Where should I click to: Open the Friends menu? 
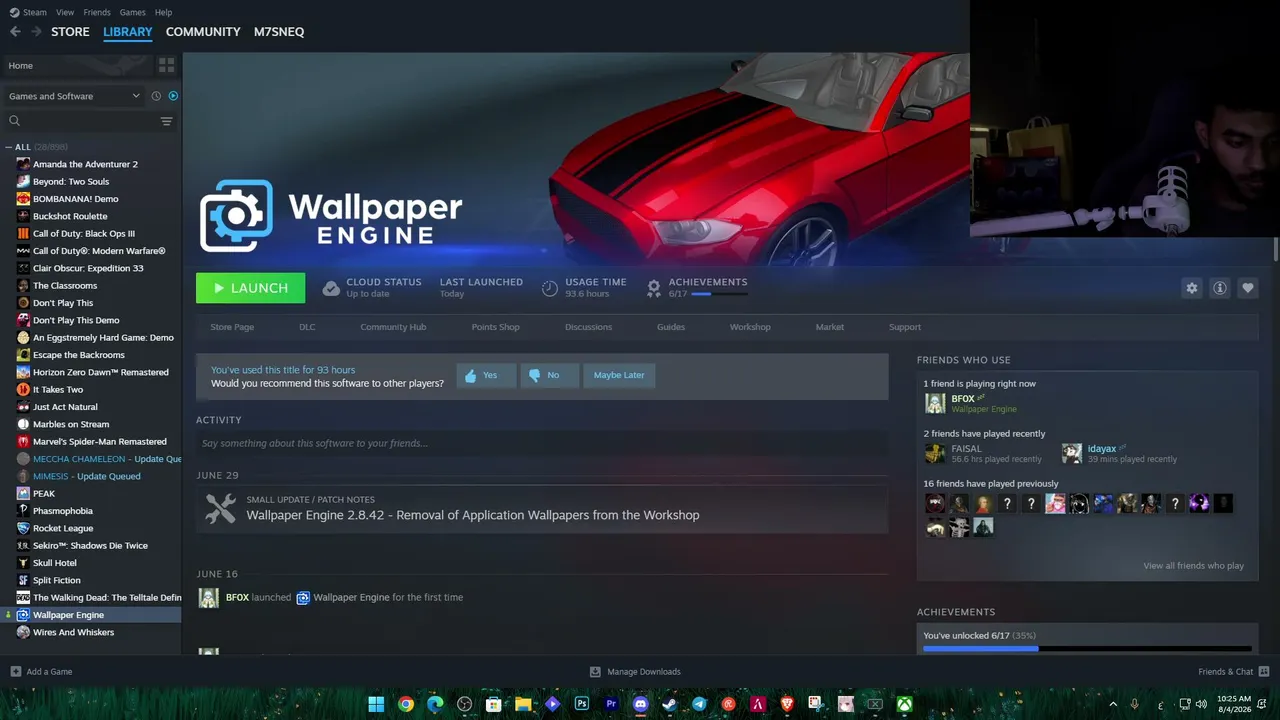pyautogui.click(x=97, y=12)
